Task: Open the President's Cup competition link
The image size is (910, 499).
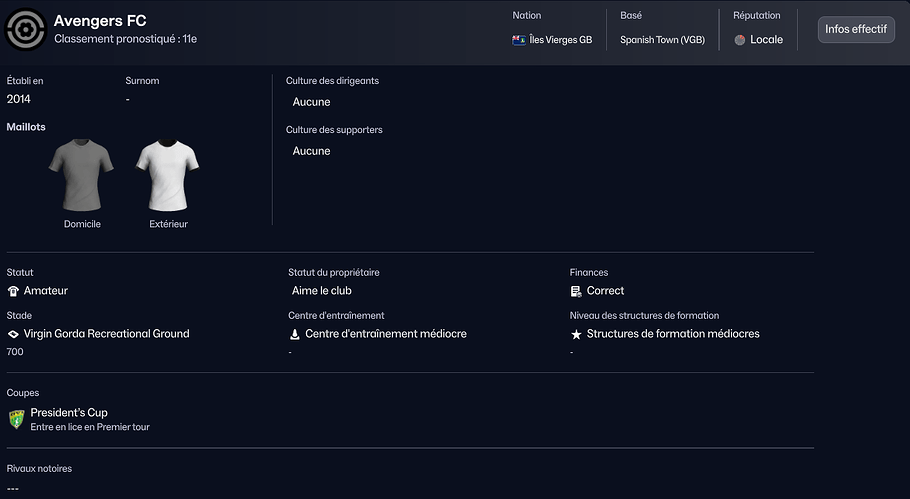Action: [69, 412]
